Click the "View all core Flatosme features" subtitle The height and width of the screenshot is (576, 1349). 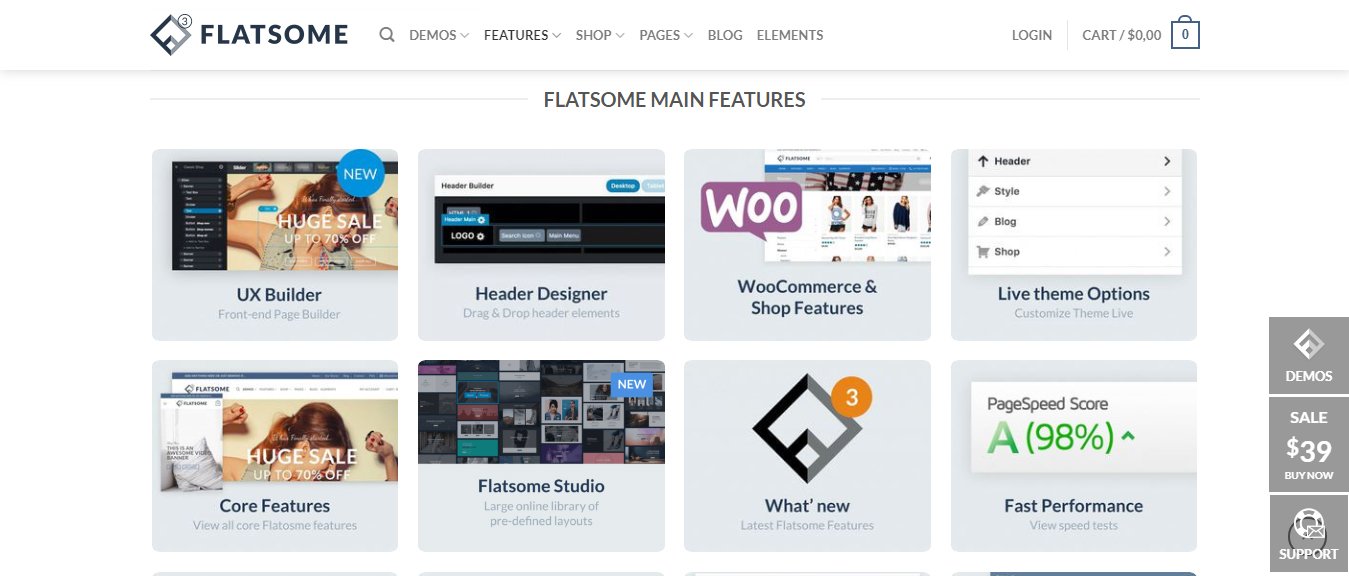coord(275,525)
